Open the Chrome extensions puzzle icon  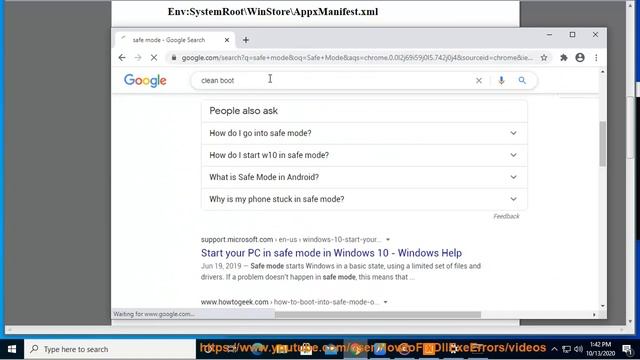pos(564,58)
